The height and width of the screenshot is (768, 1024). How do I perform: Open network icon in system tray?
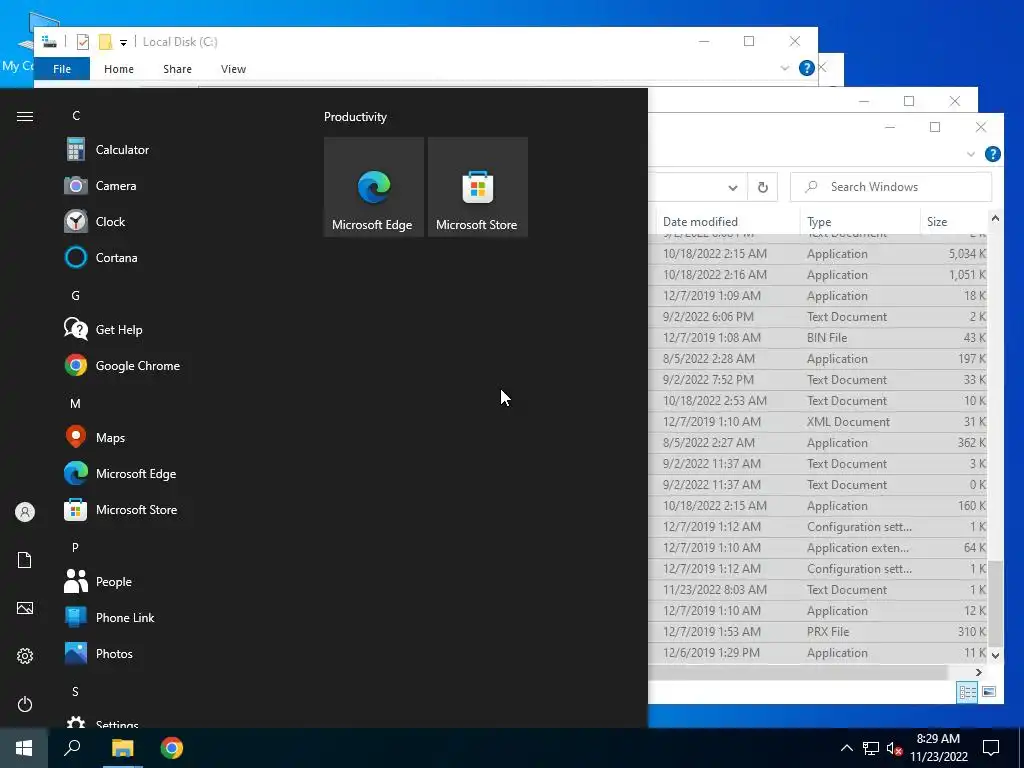click(x=871, y=748)
